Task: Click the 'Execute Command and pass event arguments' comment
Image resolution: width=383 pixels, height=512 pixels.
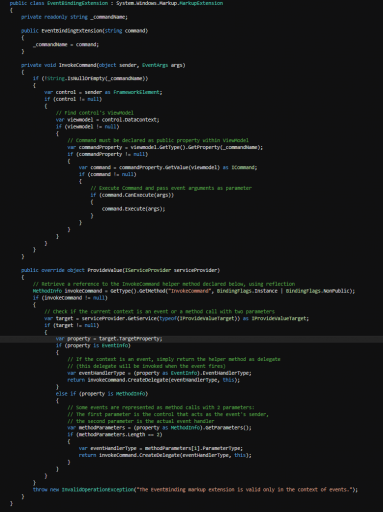Action: point(171,188)
